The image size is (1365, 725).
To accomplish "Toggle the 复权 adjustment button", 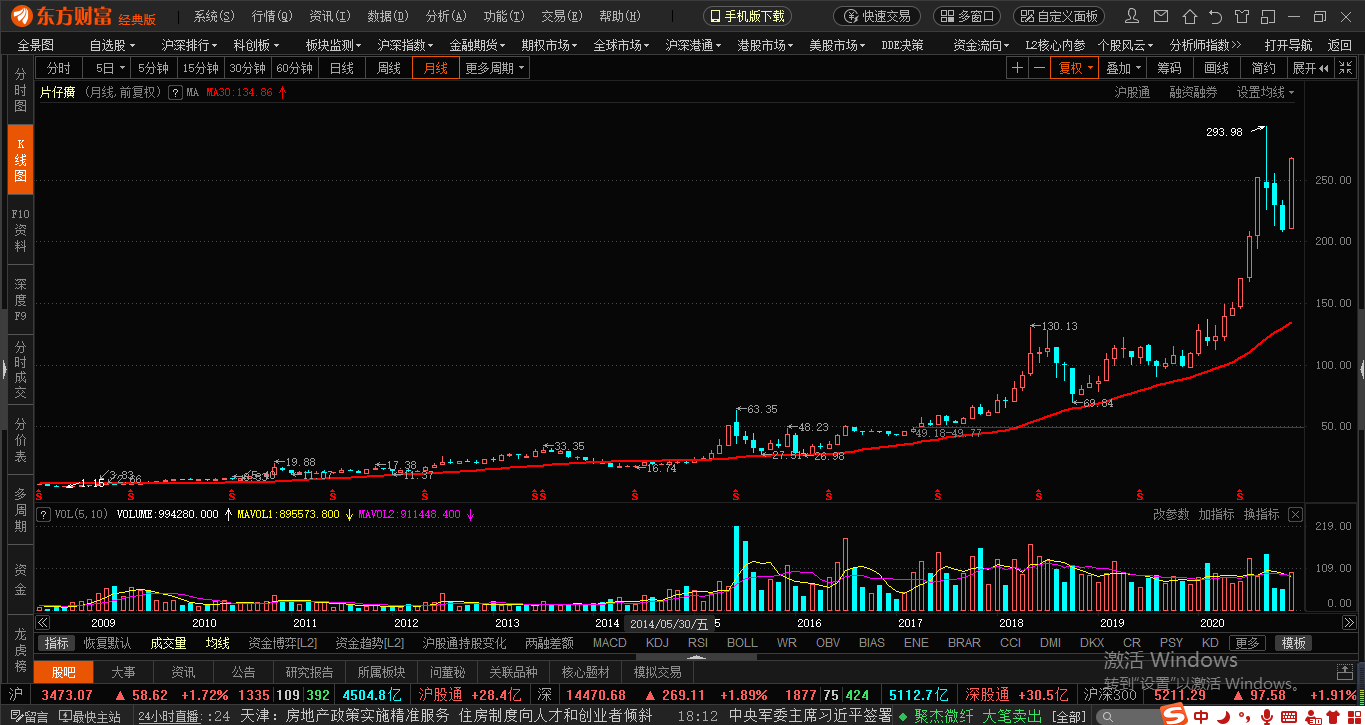I will tap(1076, 68).
